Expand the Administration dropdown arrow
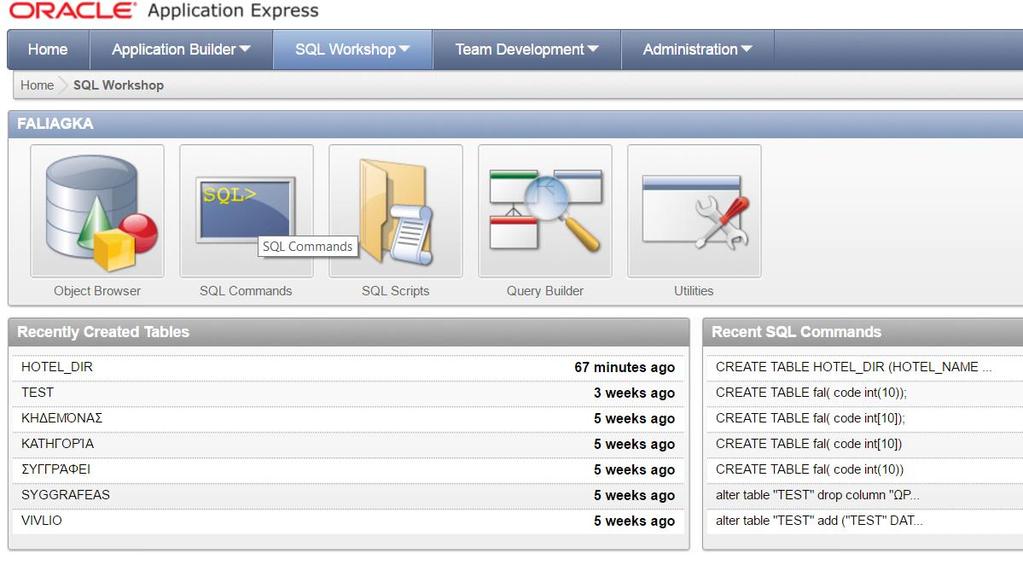 click(746, 49)
